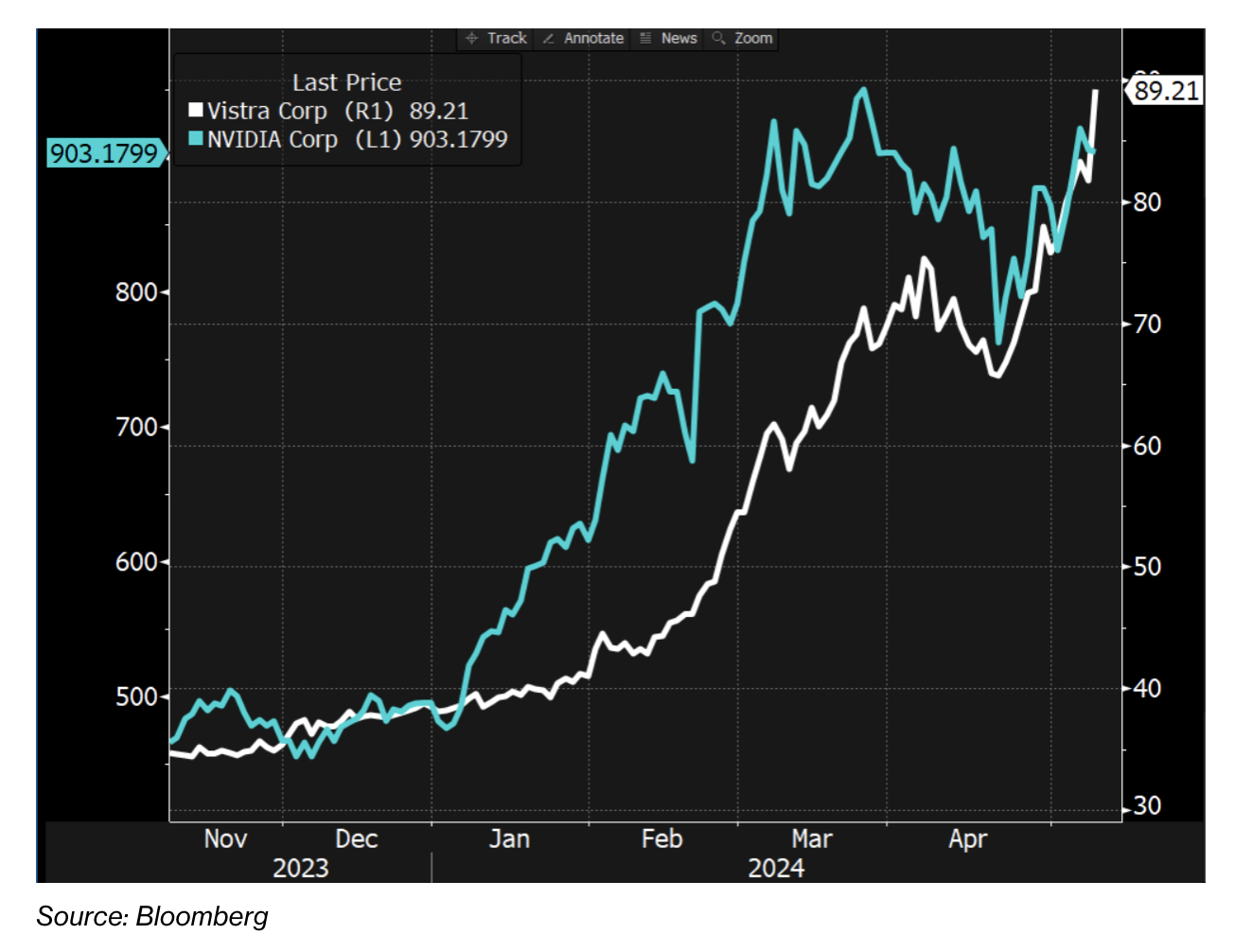Click the Annotate pencil icon

click(x=548, y=39)
